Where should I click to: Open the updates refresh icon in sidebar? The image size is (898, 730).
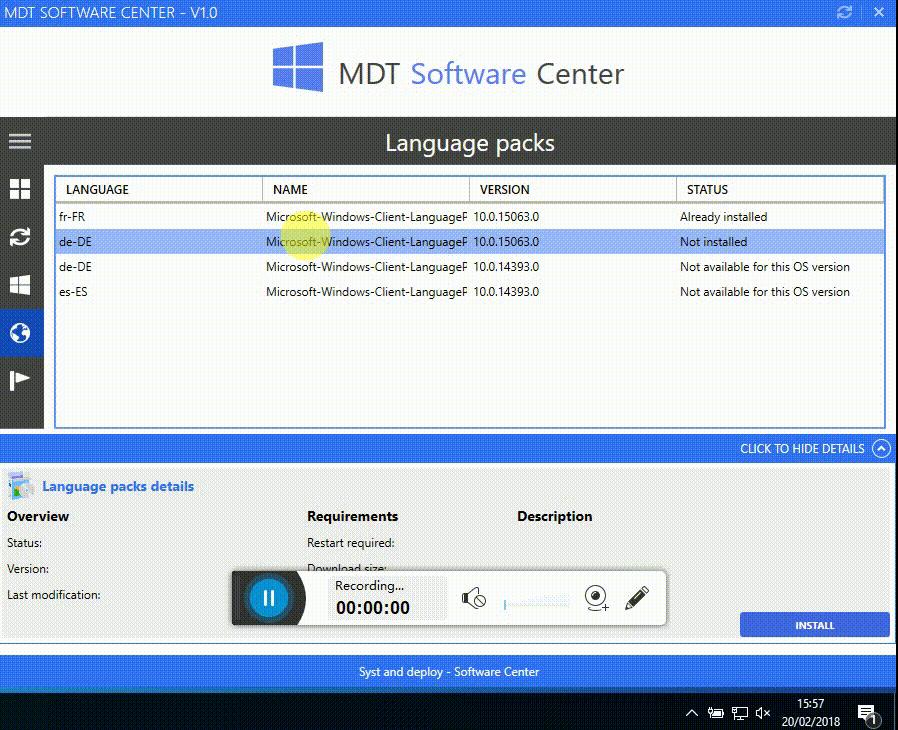(20, 237)
